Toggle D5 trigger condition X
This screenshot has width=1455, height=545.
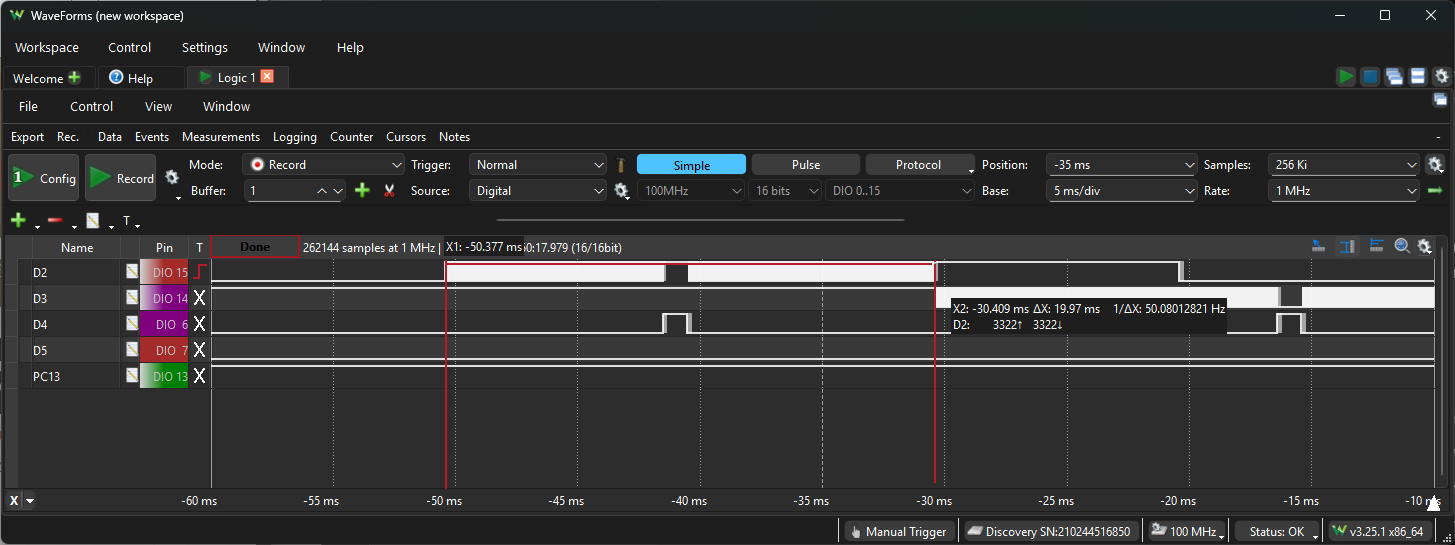[x=200, y=350]
